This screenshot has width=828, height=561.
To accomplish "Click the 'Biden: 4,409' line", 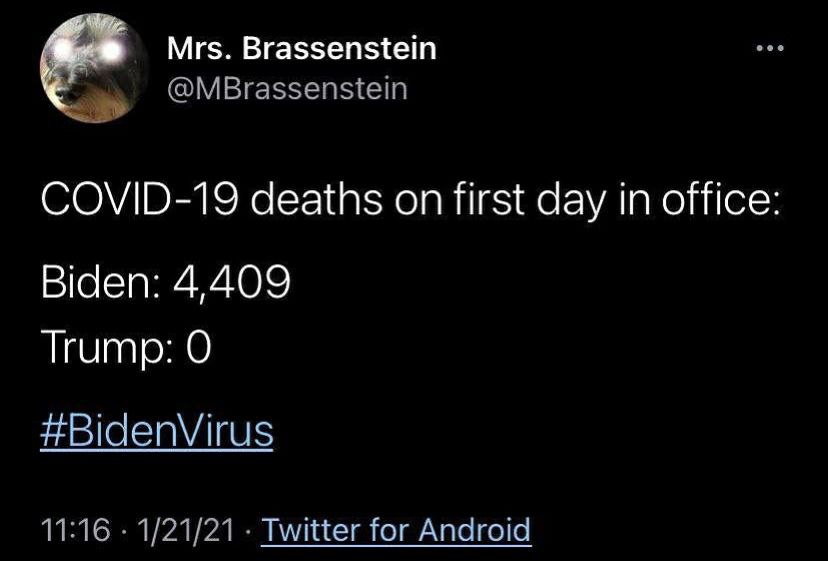I will pyautogui.click(x=166, y=282).
